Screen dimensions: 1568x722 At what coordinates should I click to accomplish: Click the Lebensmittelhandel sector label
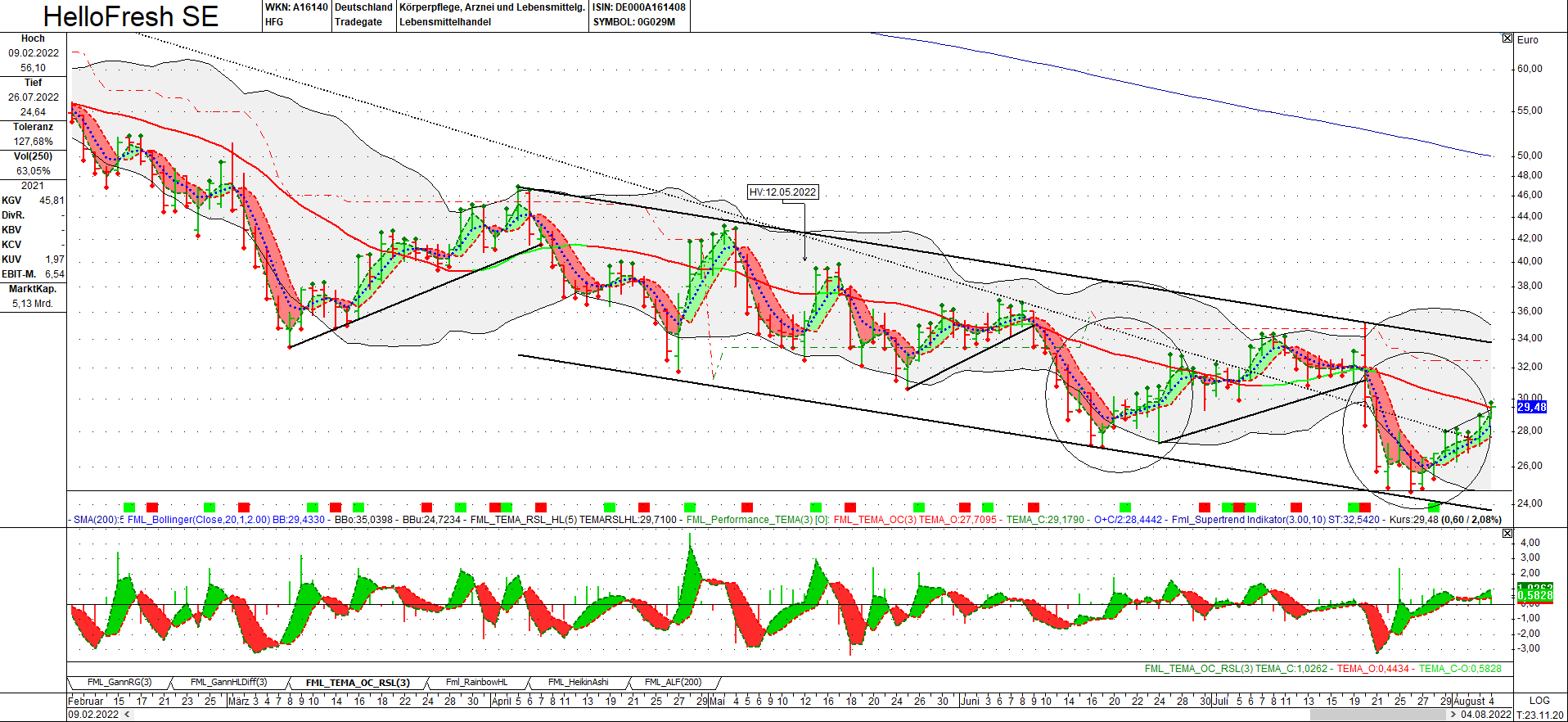coord(445,22)
